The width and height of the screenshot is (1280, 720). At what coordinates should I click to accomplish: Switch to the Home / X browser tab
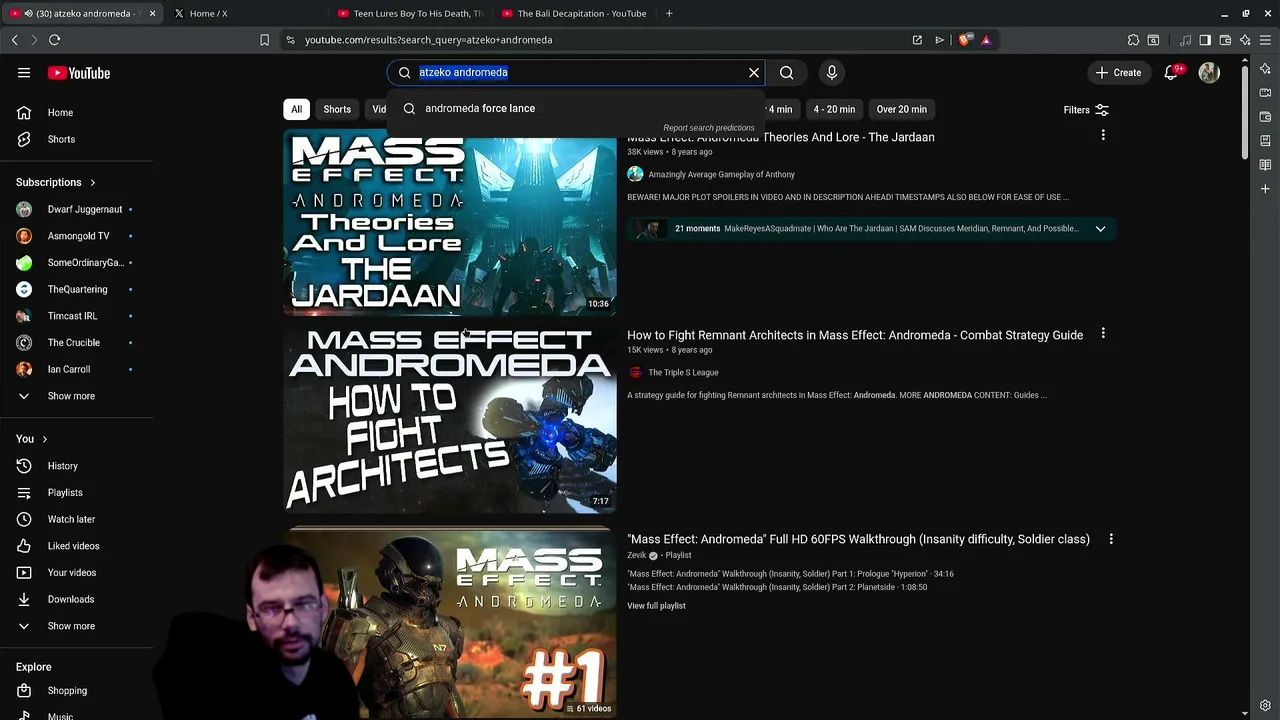click(246, 14)
